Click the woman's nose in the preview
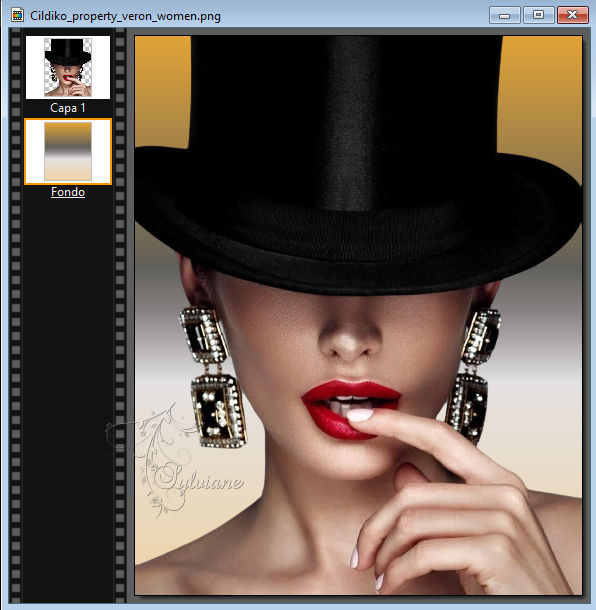Image resolution: width=596 pixels, height=610 pixels. point(347,335)
